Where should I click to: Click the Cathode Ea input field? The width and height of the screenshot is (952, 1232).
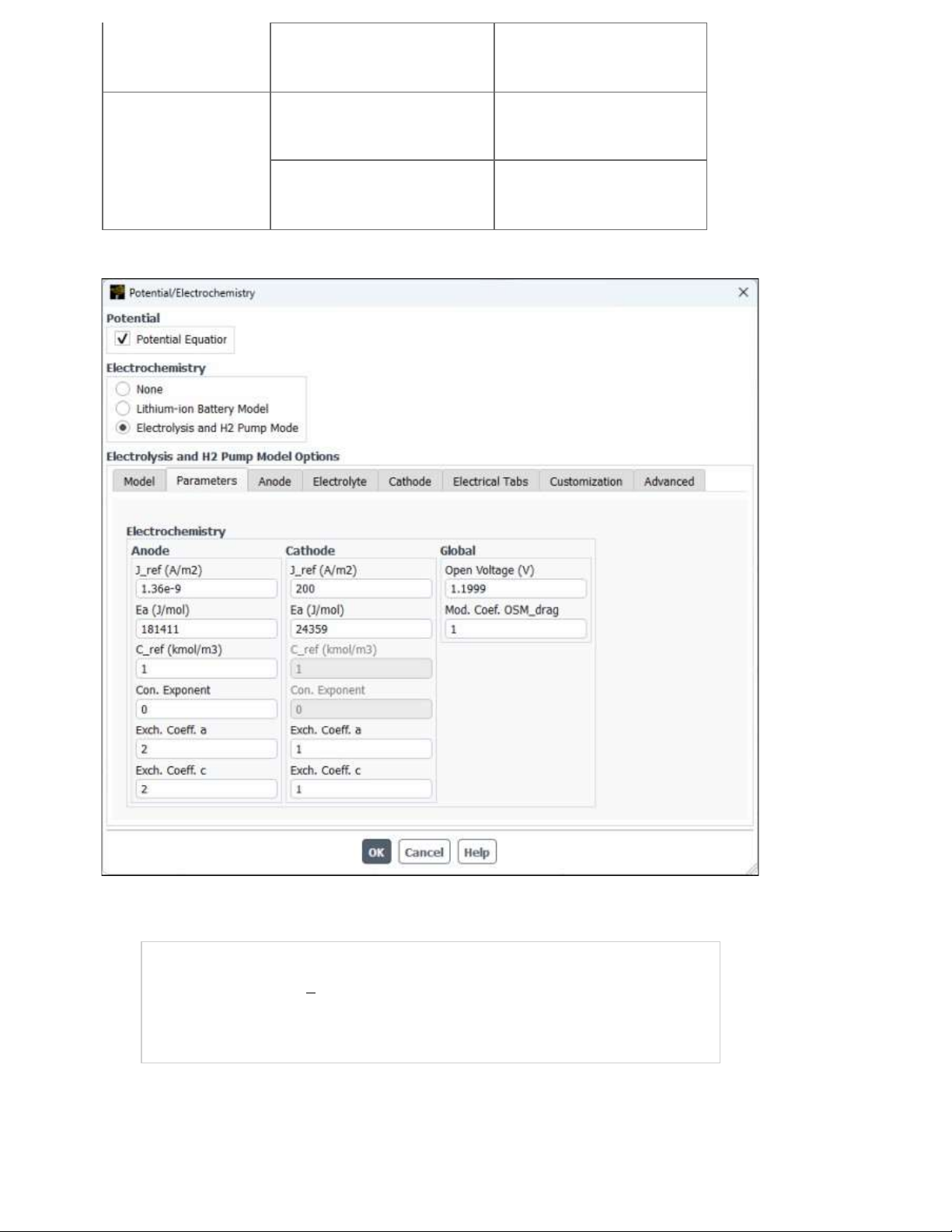pyautogui.click(x=361, y=629)
